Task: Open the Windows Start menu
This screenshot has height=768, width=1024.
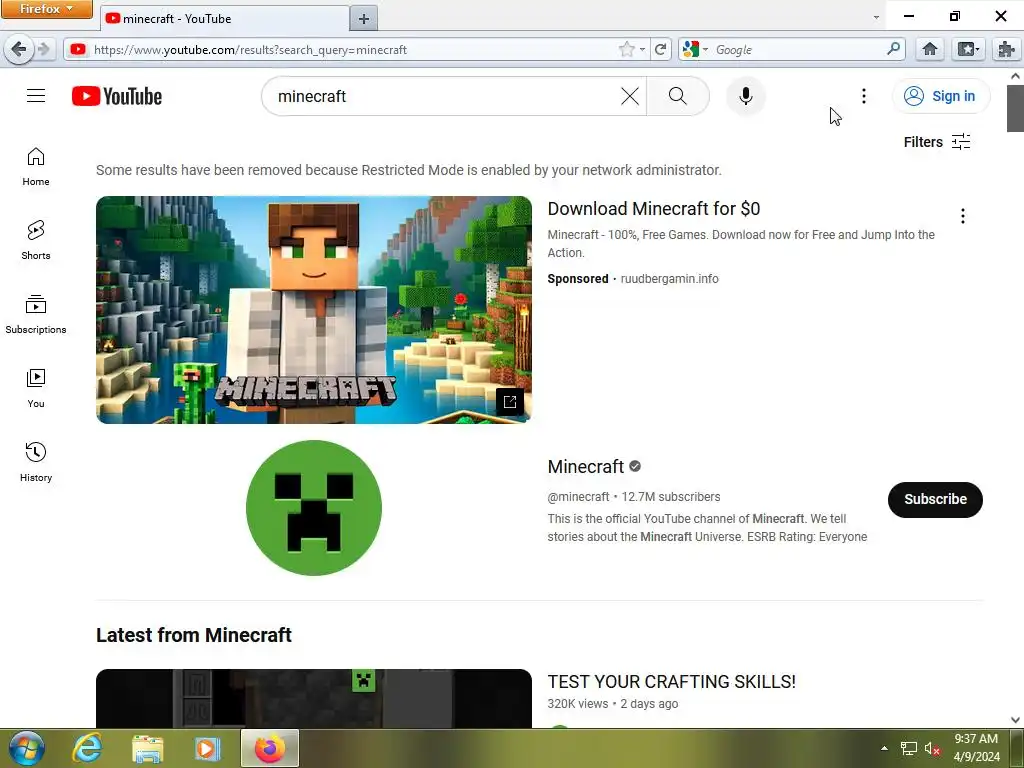Action: [26, 748]
